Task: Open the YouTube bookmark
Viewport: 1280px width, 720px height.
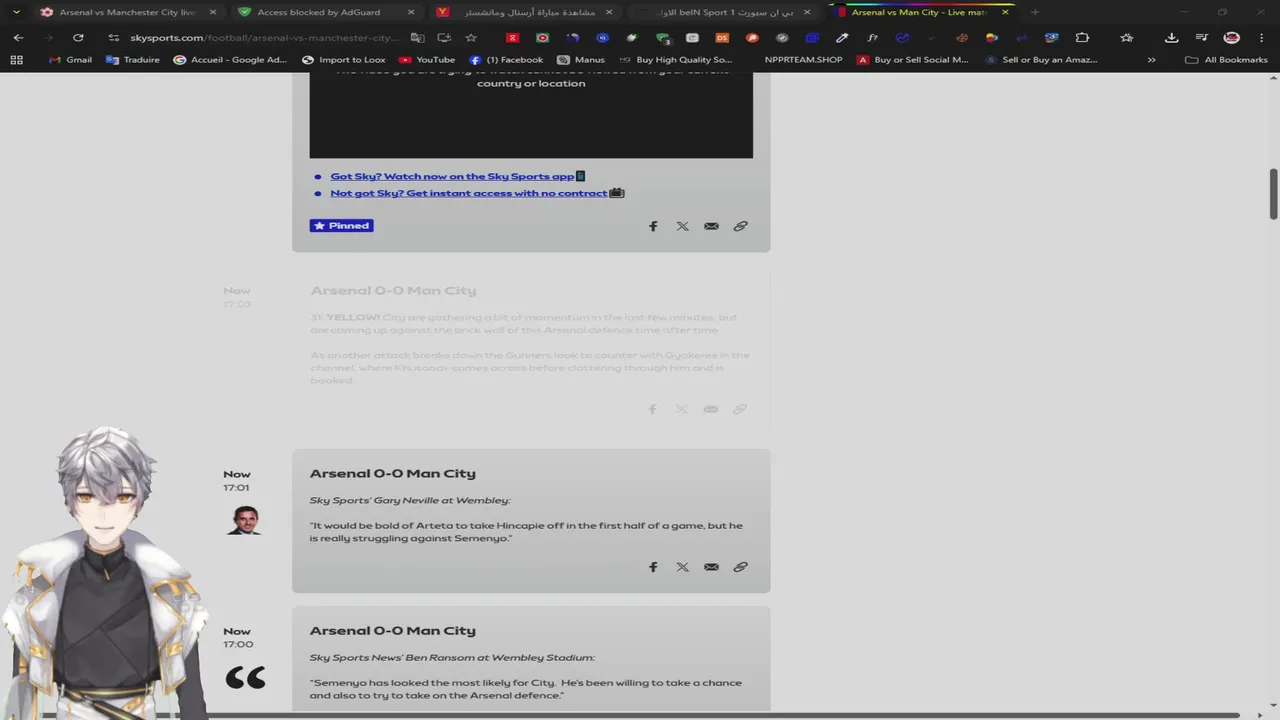Action: click(x=426, y=60)
